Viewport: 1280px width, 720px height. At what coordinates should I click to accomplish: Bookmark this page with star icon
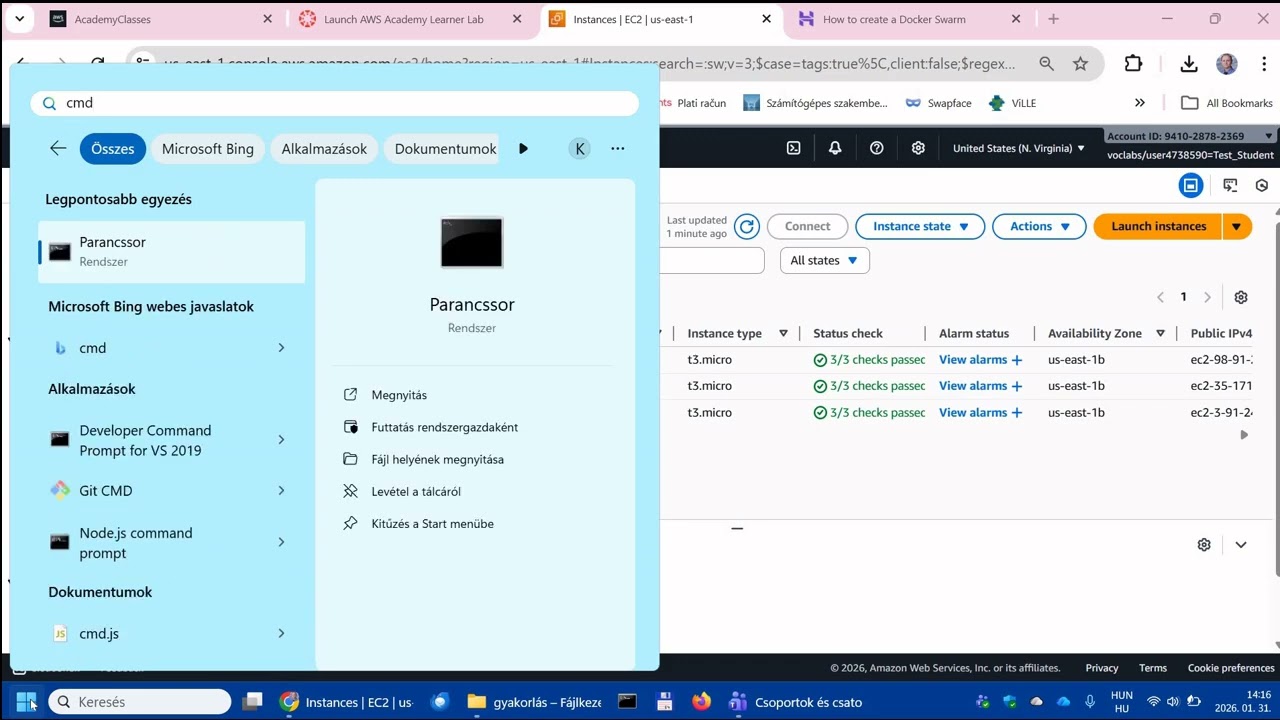tap(1080, 64)
